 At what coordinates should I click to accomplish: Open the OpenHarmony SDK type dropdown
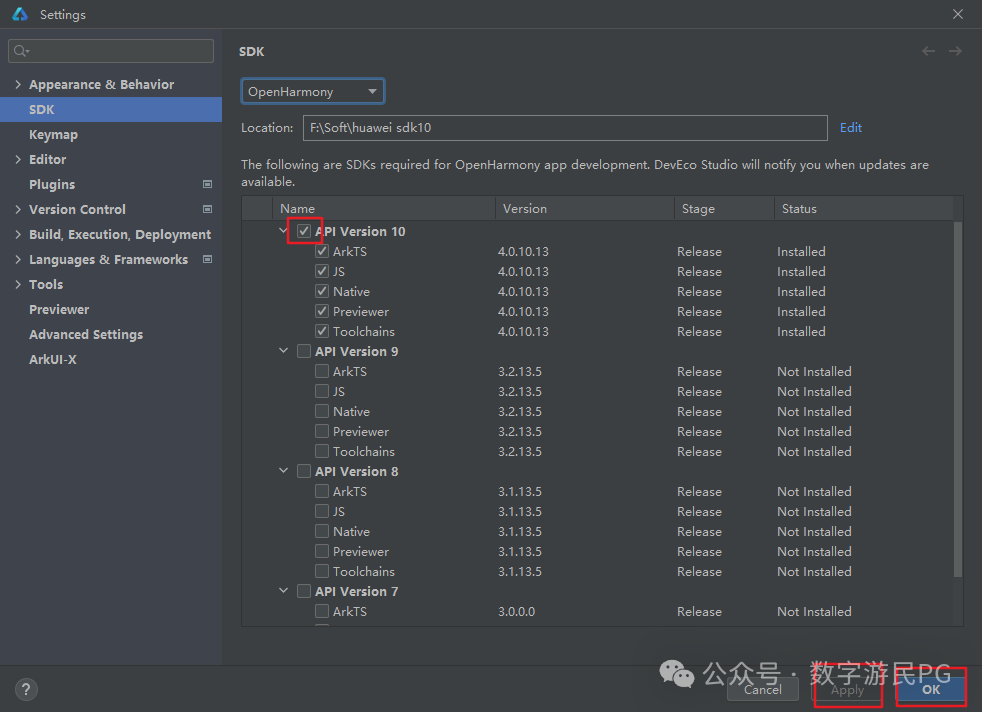tap(313, 91)
